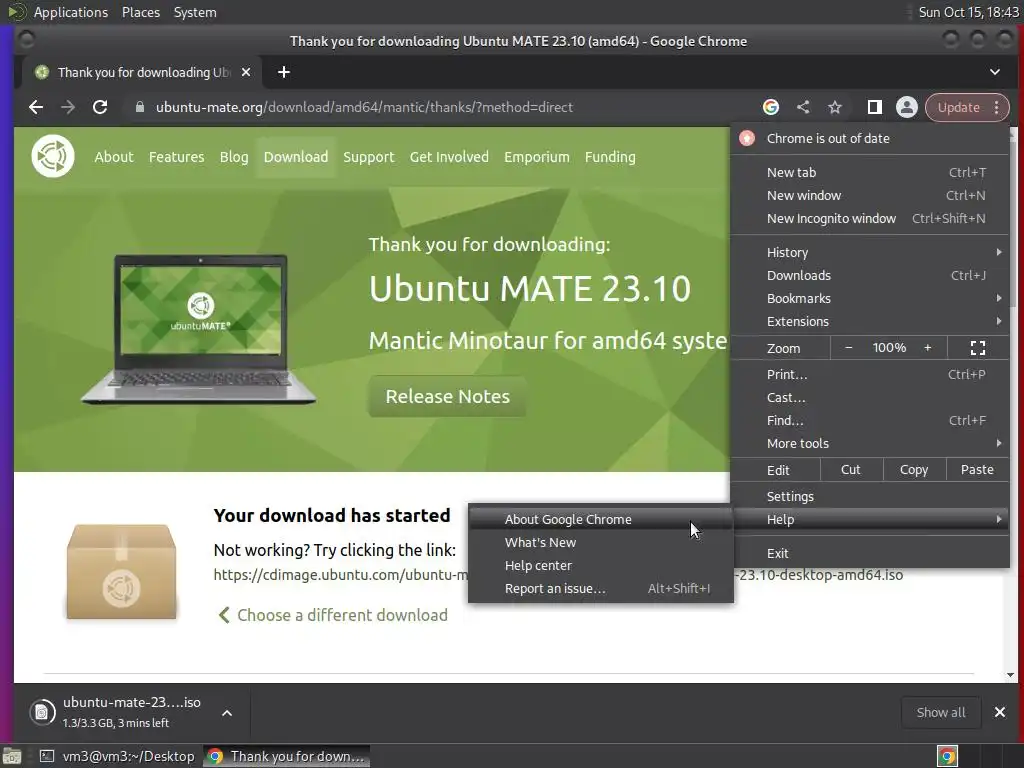Expand the History submenu

point(869,252)
